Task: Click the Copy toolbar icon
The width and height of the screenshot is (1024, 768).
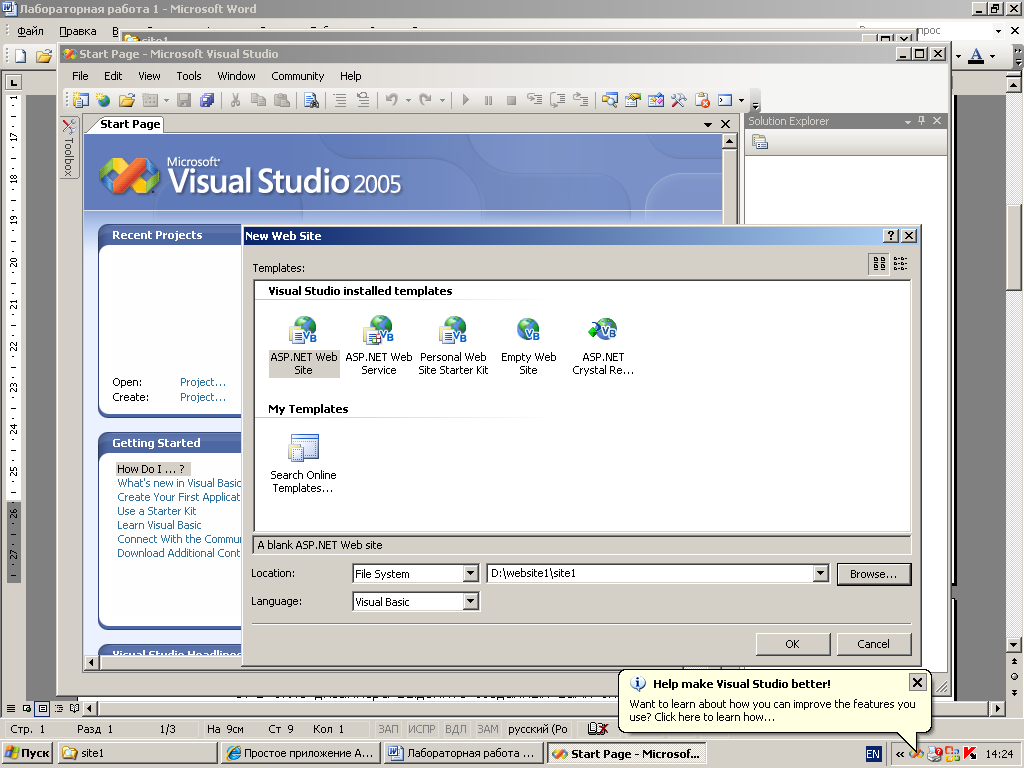Action: (x=259, y=100)
